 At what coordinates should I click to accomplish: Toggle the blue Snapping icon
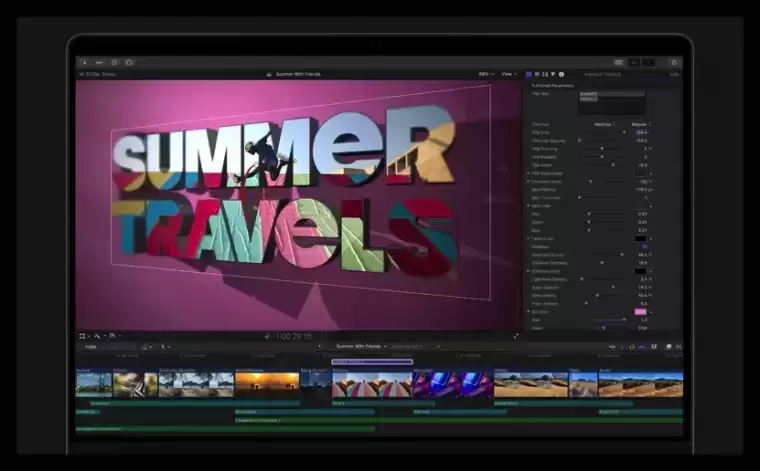642,347
